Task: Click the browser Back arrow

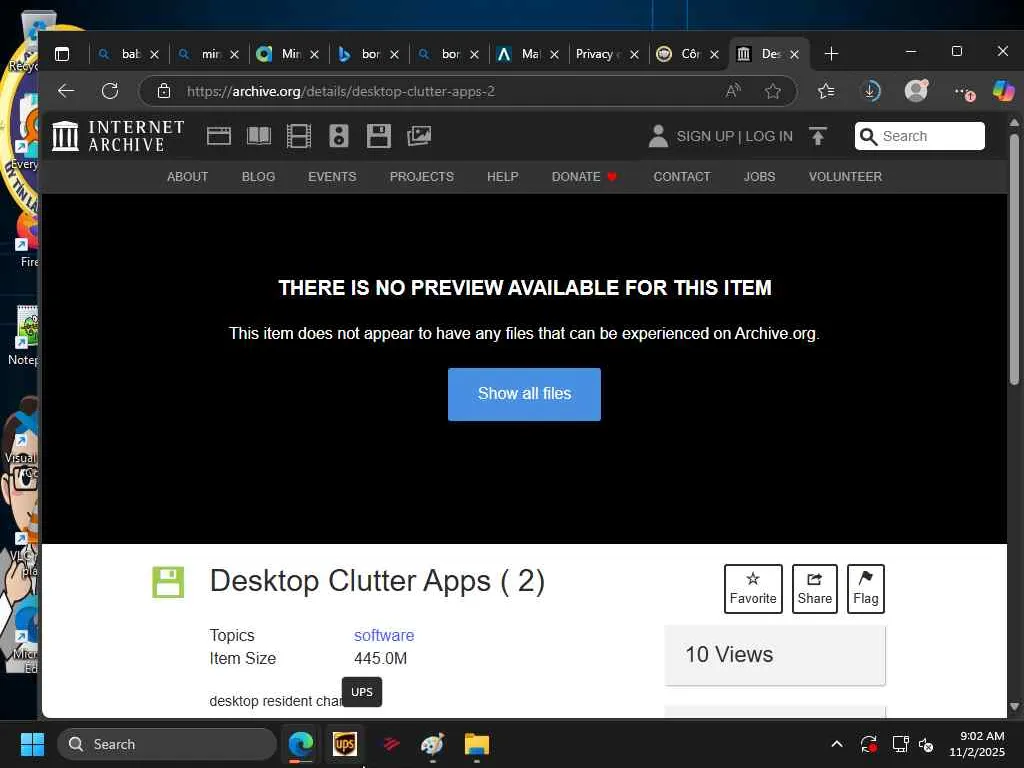Action: (67, 91)
